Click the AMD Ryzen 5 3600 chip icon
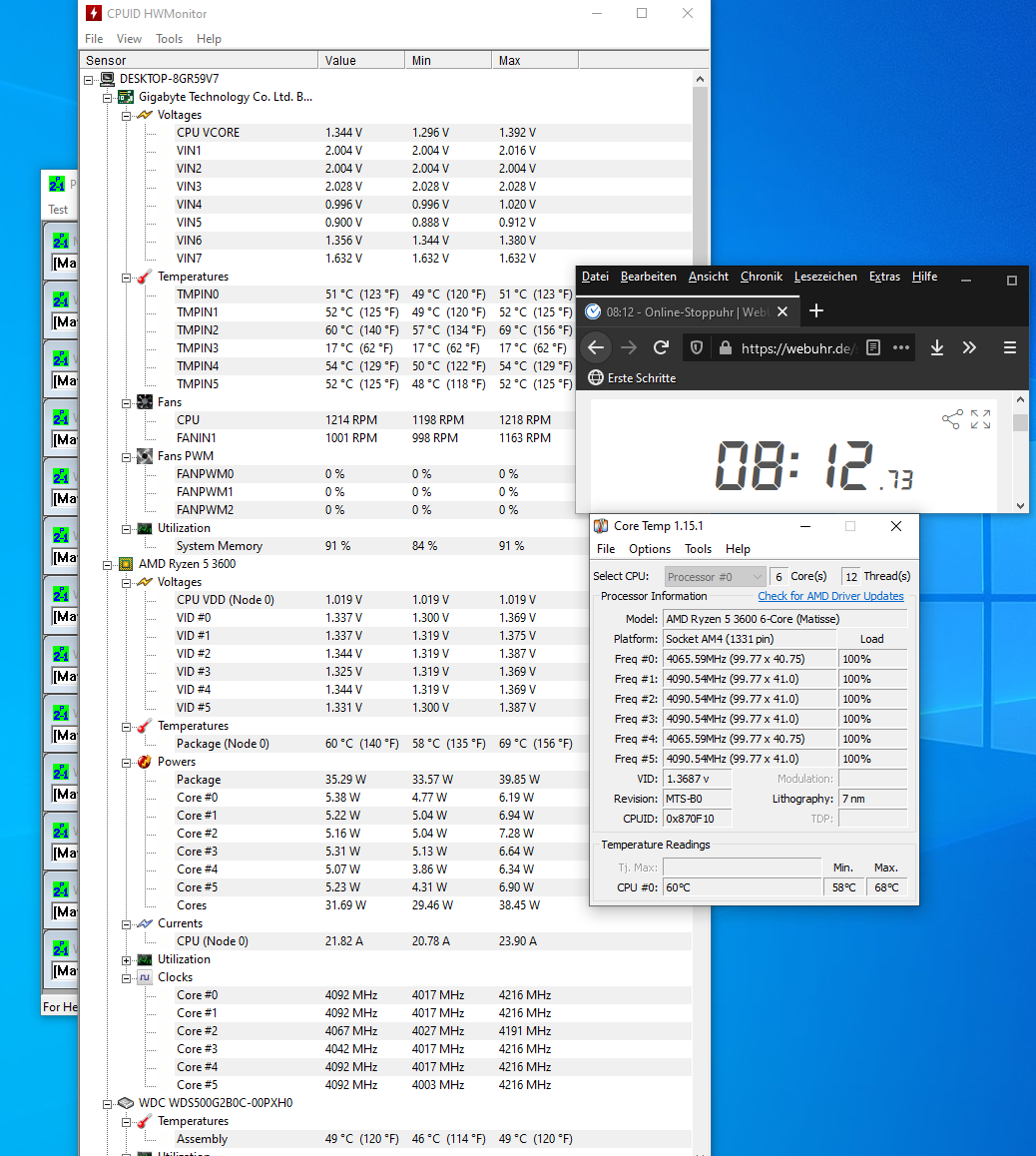The height and width of the screenshot is (1156, 1036). (x=126, y=564)
